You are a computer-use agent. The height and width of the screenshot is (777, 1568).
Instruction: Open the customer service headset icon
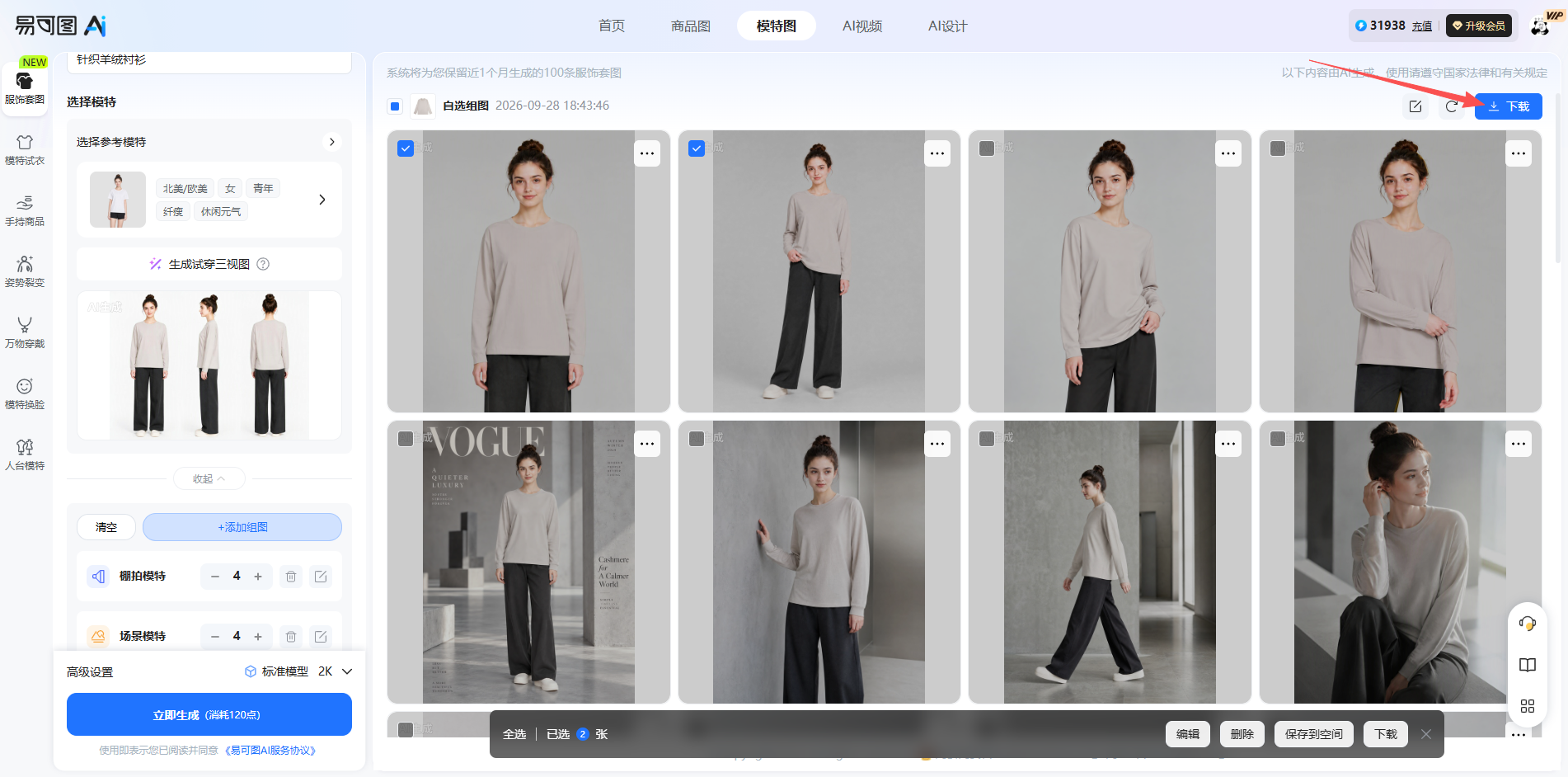tap(1528, 624)
